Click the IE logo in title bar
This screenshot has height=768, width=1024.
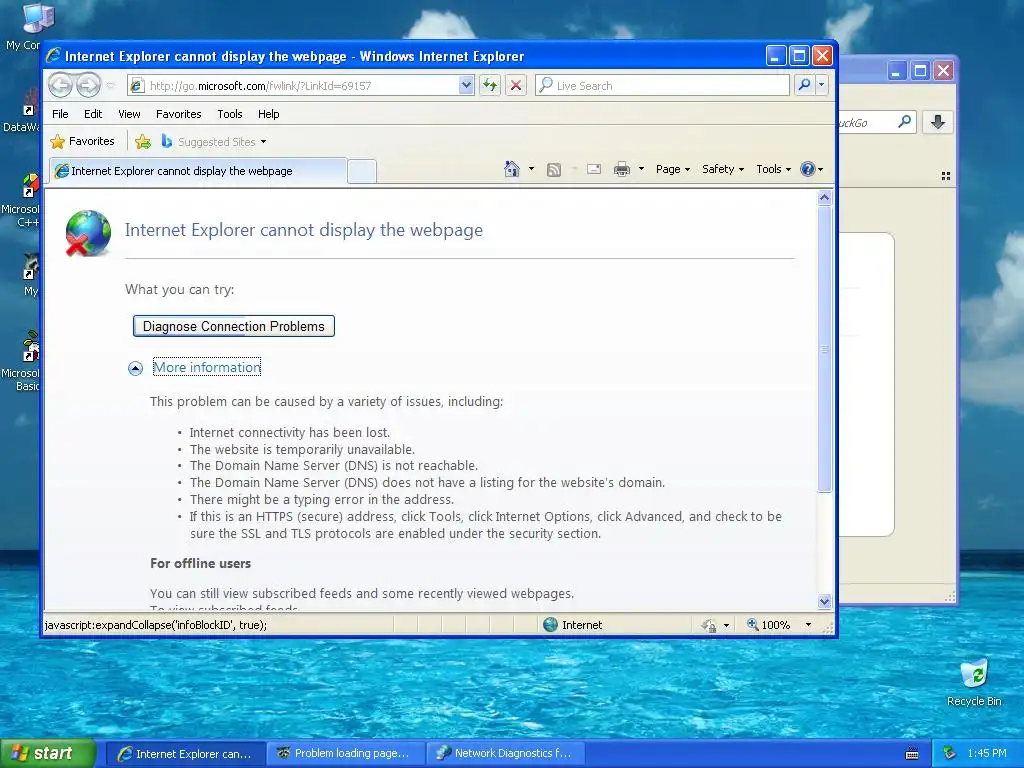[53, 56]
